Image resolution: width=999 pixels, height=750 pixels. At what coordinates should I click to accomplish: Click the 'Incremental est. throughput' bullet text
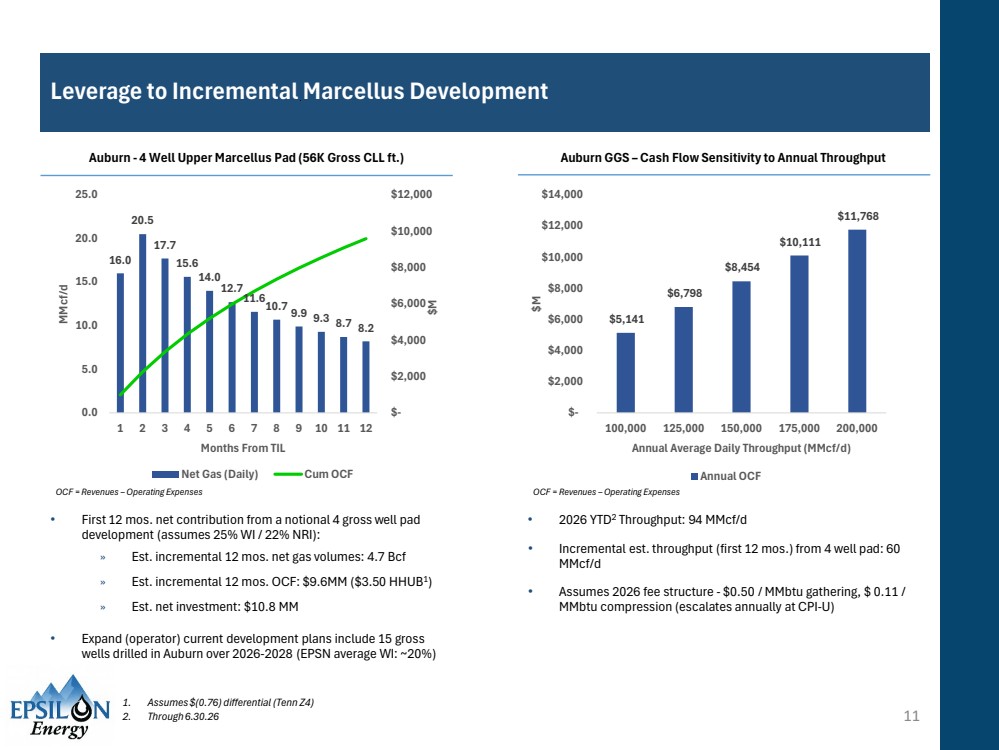tap(729, 556)
